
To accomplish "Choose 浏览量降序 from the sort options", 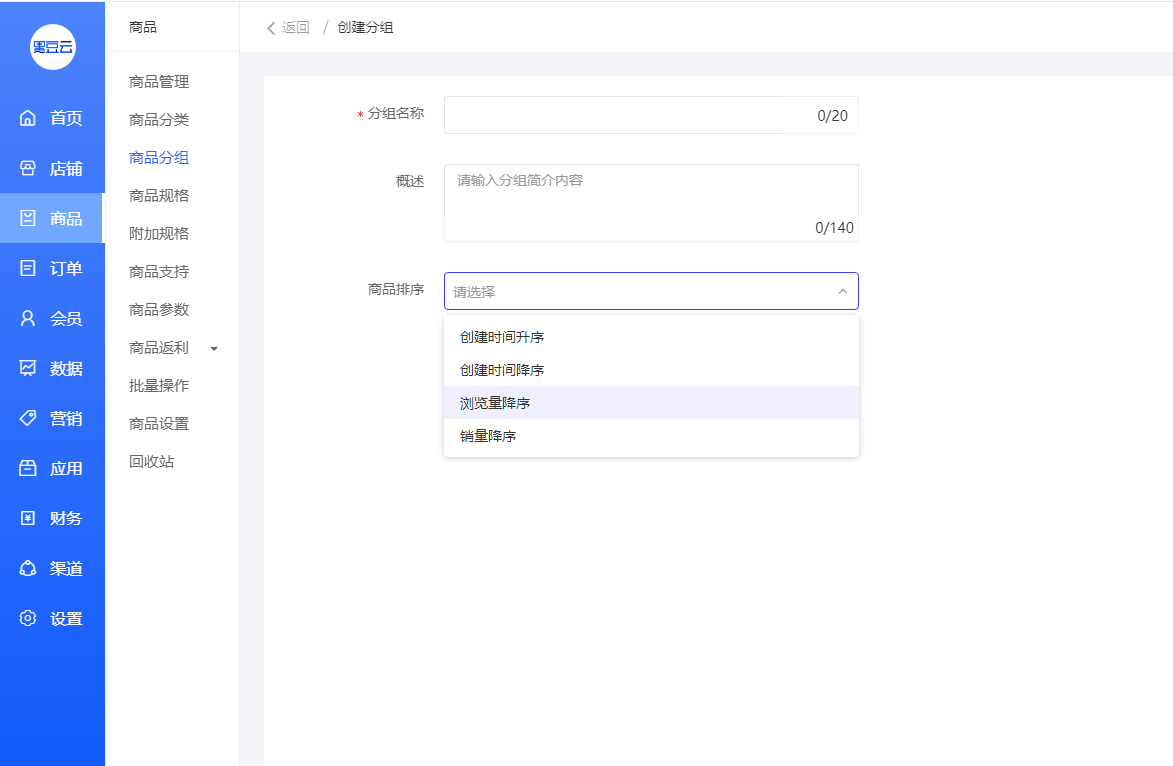I will (495, 403).
